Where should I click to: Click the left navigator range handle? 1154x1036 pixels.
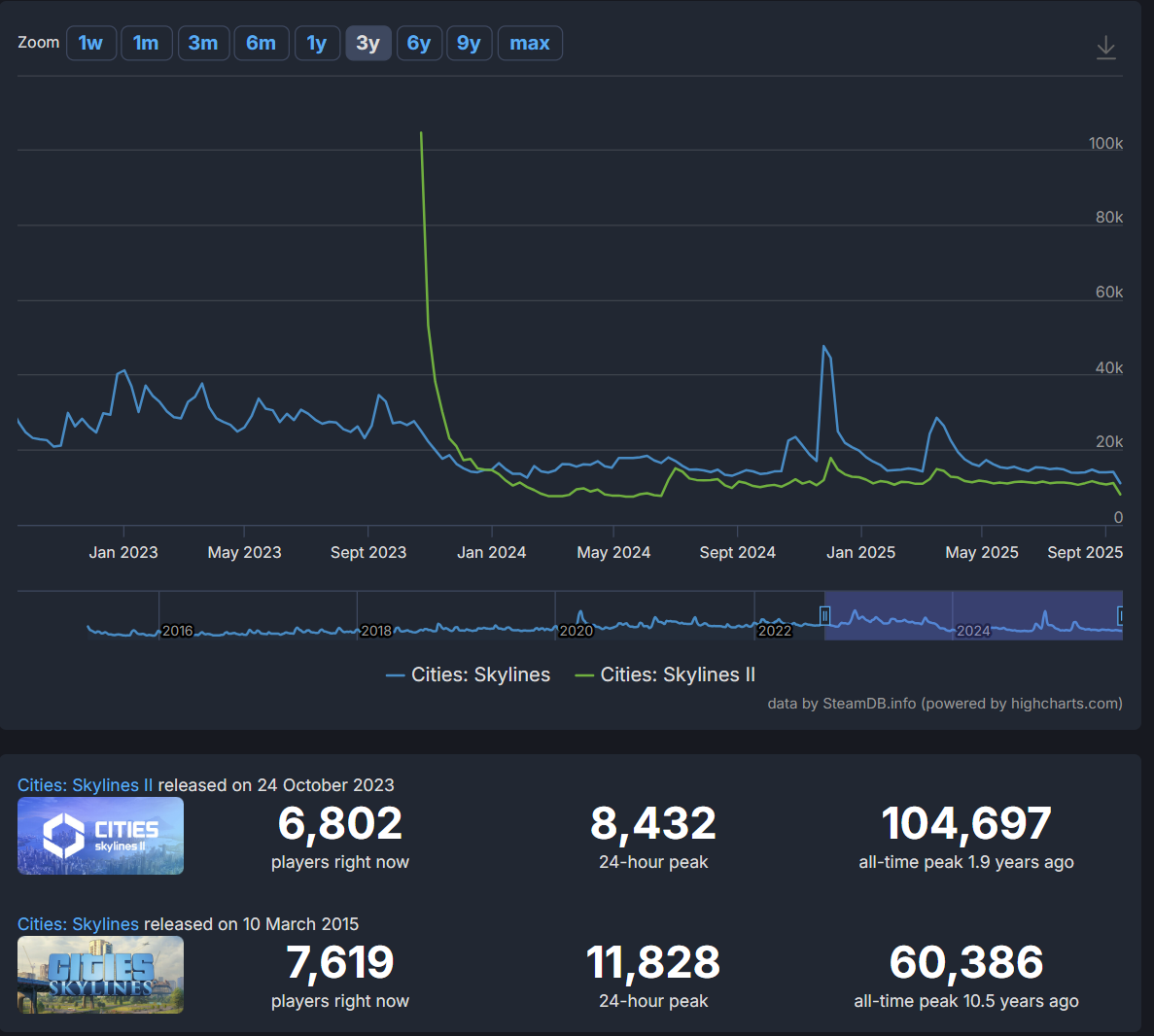pos(825,616)
